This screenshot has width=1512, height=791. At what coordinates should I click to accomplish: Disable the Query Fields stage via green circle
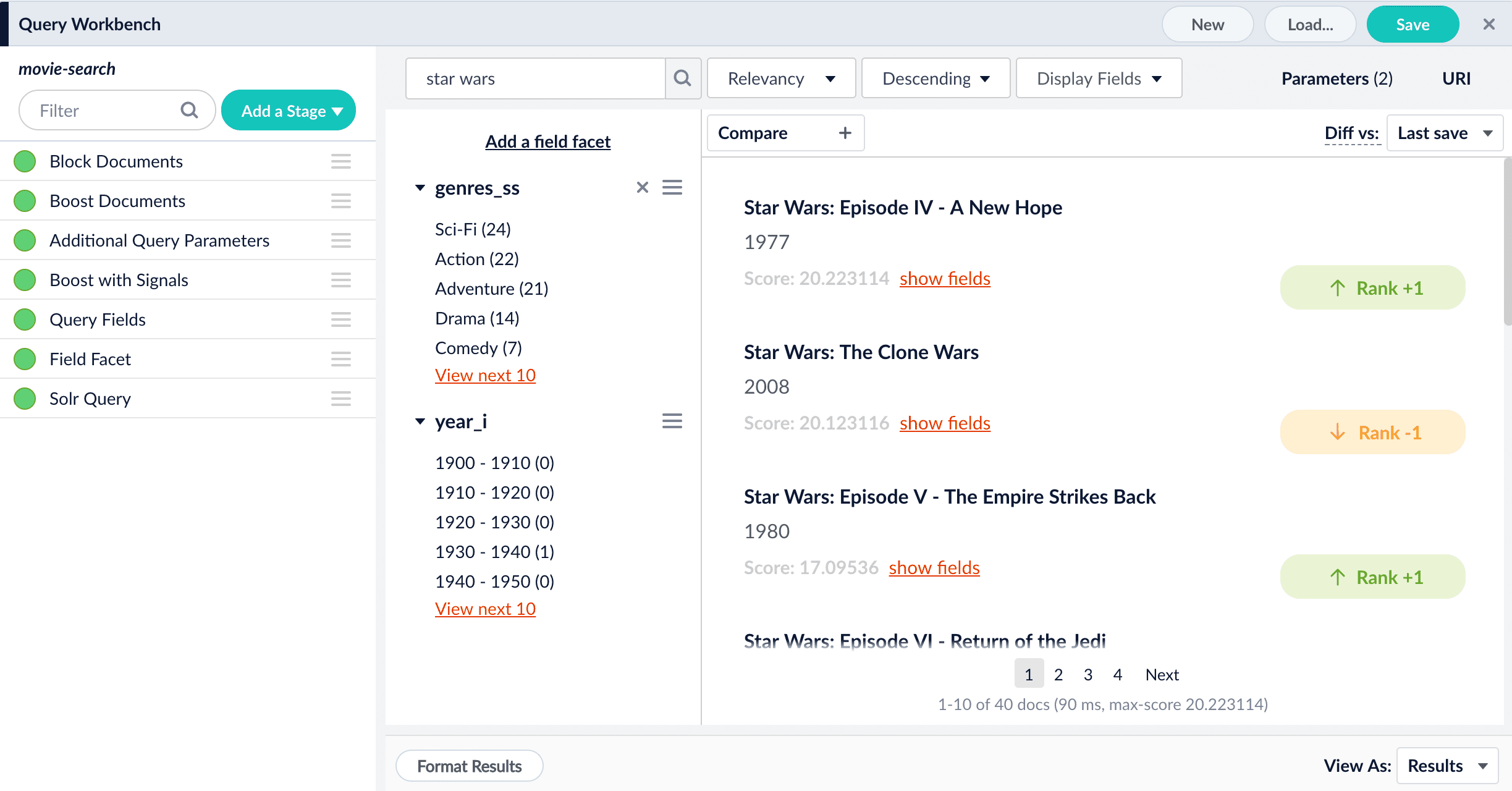coord(25,319)
